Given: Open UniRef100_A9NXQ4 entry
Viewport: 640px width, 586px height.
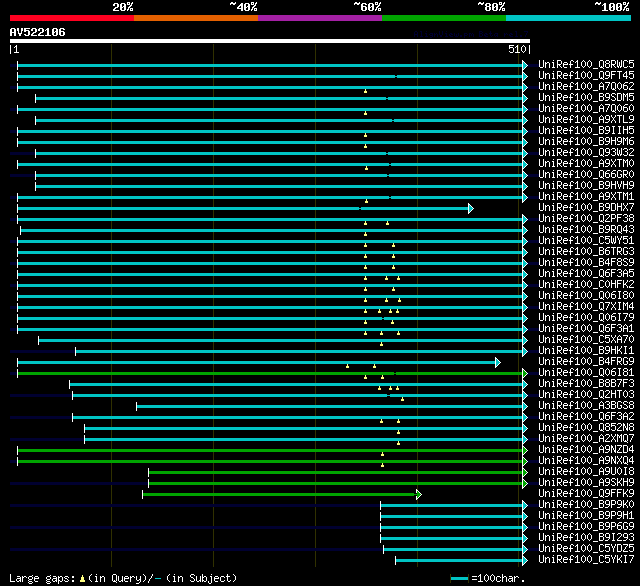Looking at the screenshot, I should tap(586, 461).
